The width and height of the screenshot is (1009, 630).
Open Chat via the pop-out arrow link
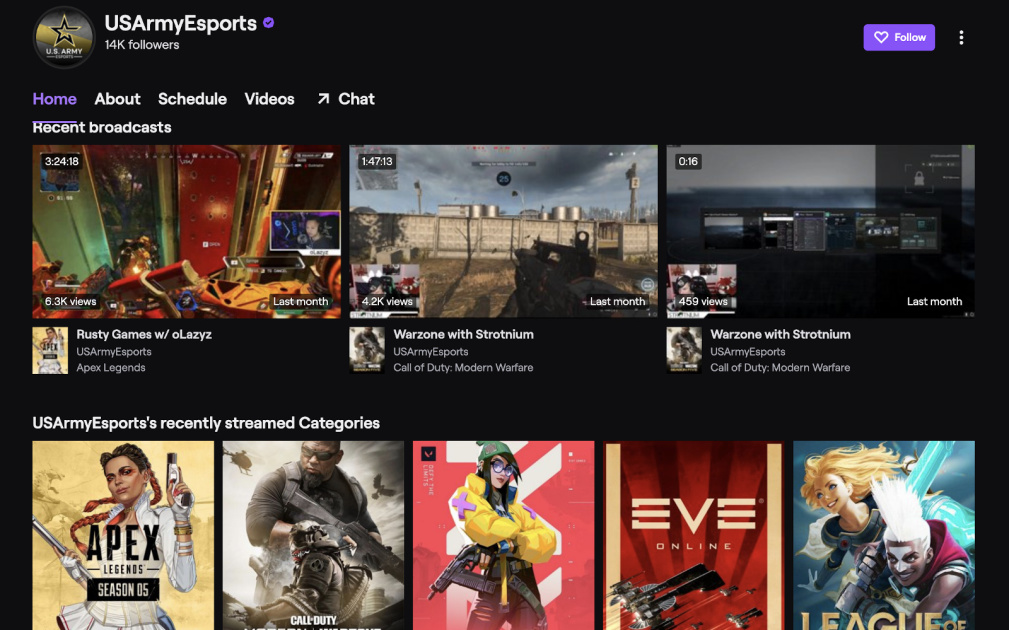click(345, 99)
